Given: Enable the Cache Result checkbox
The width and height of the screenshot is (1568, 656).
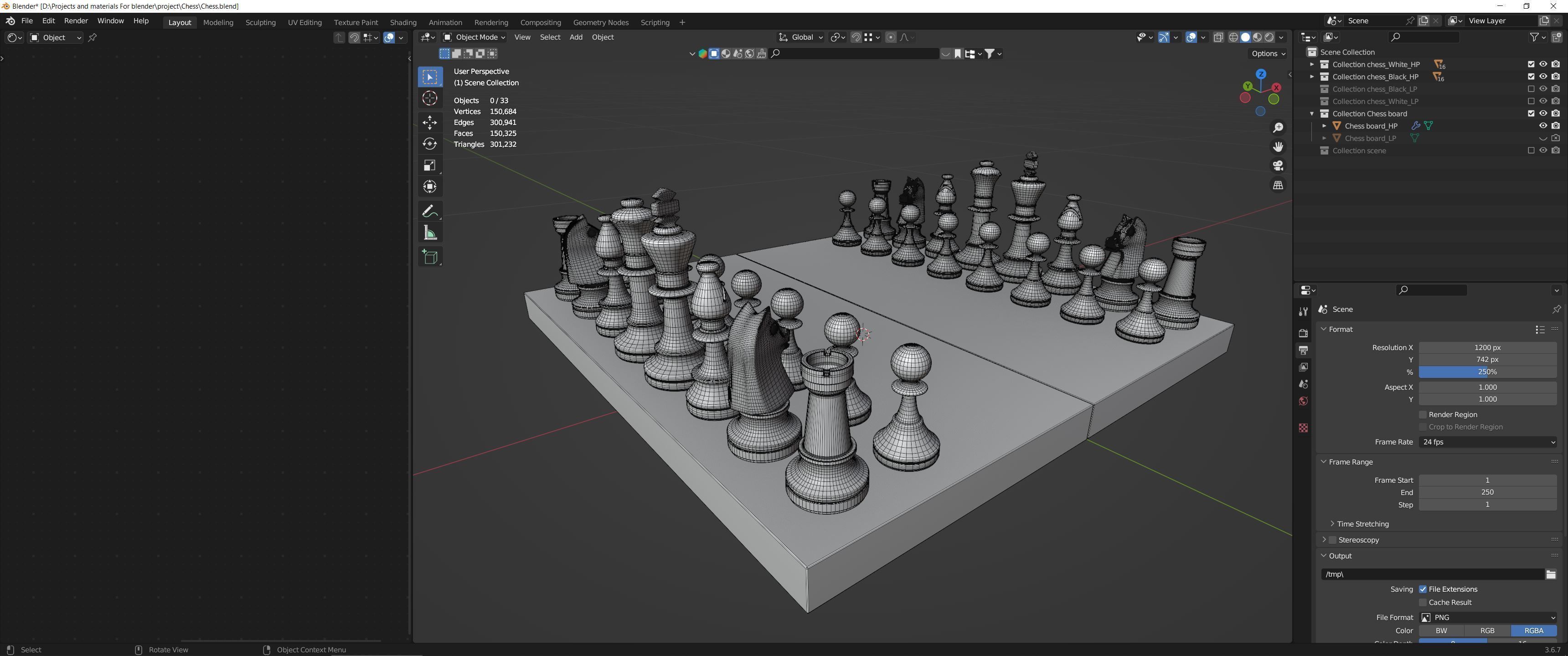Looking at the screenshot, I should coord(1423,603).
